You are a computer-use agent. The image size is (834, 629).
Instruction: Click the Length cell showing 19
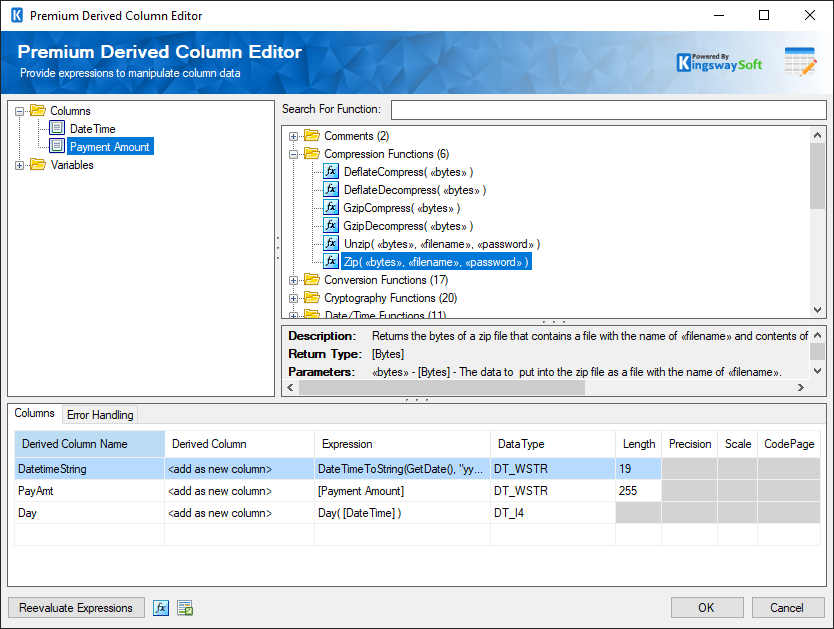(x=638, y=469)
